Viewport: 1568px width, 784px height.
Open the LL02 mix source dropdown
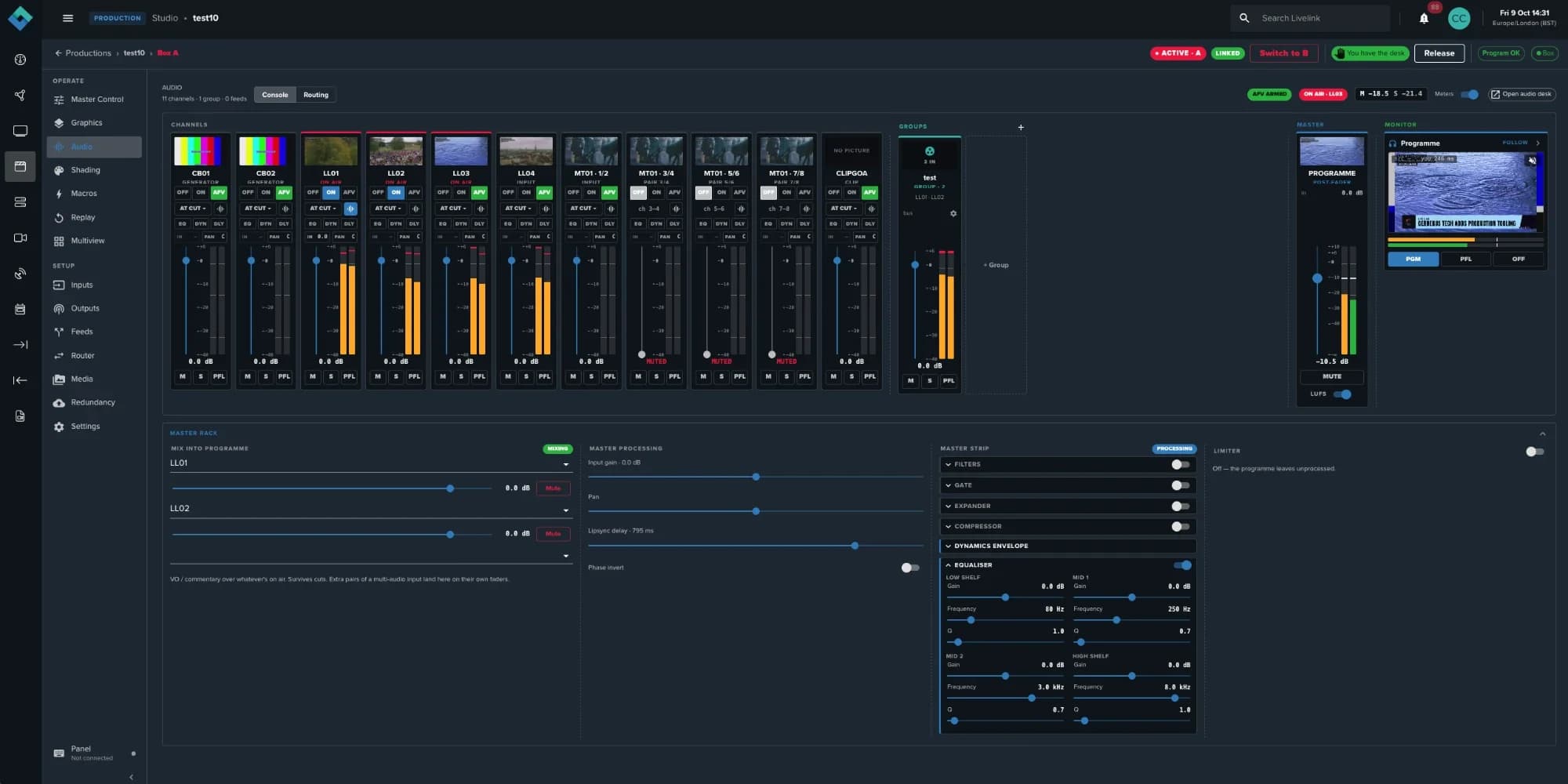[370, 509]
